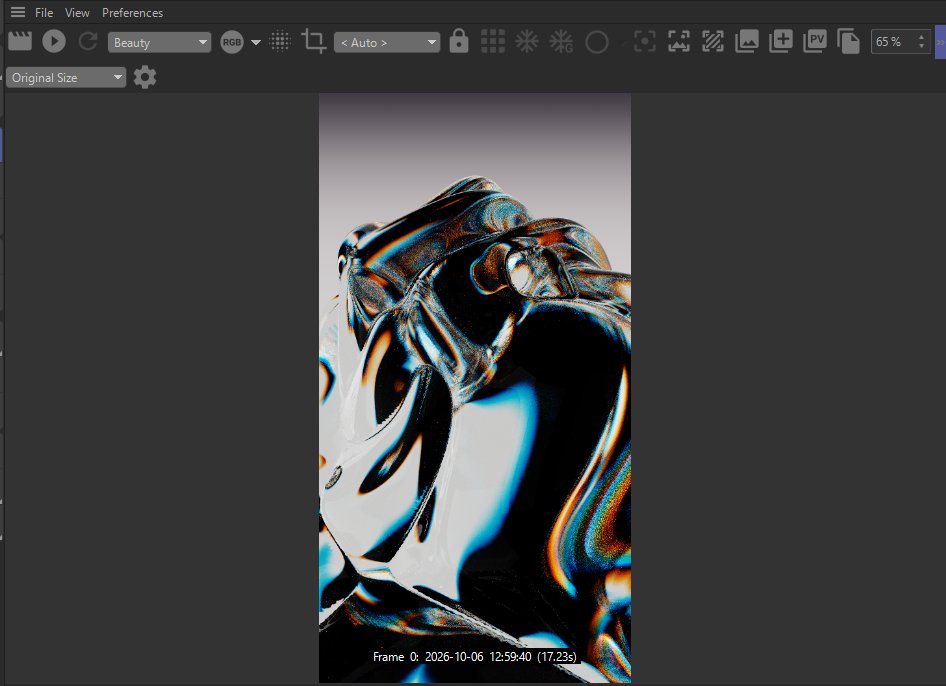Click the 'Frame 0: 2026-10-06 12:59:40 (17.23s)' stamp
The width and height of the screenshot is (946, 686).
475,656
